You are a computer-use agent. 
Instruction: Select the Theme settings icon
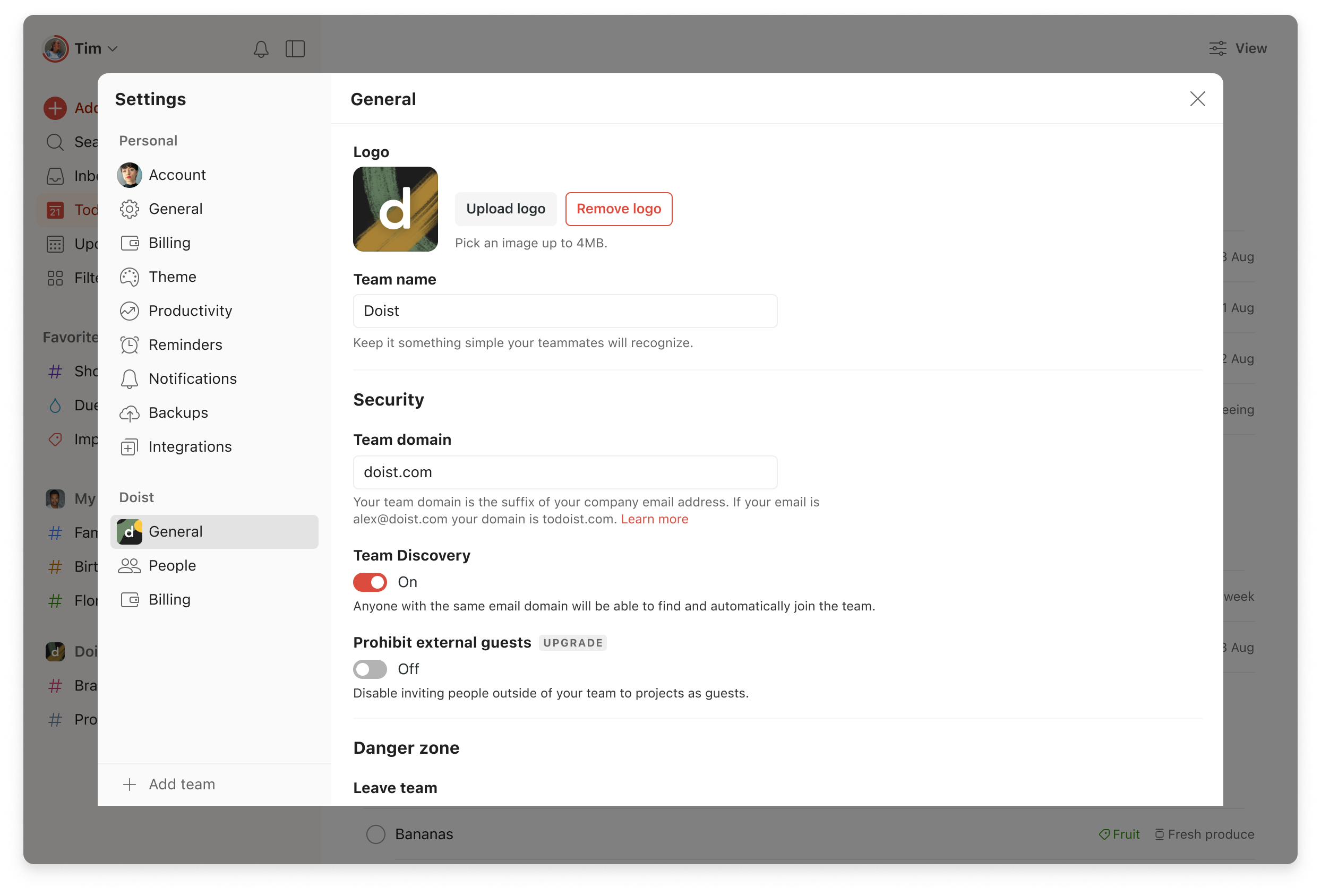click(130, 277)
